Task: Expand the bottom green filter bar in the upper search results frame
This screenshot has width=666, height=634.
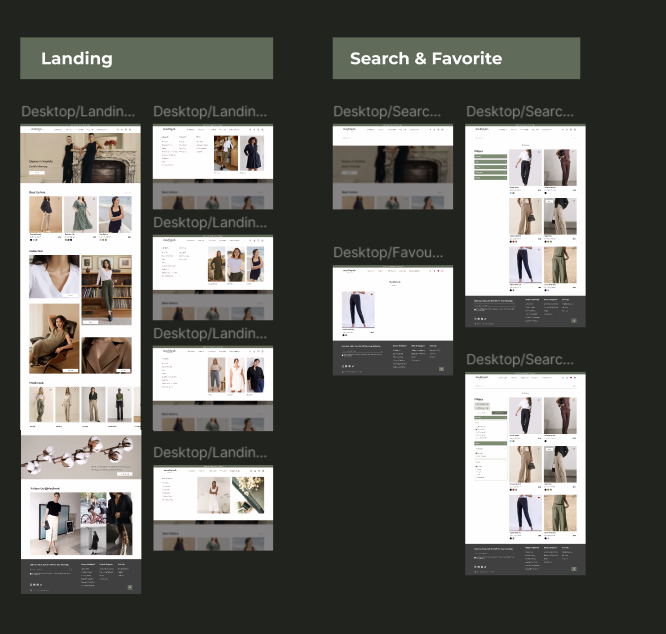Action: point(490,178)
